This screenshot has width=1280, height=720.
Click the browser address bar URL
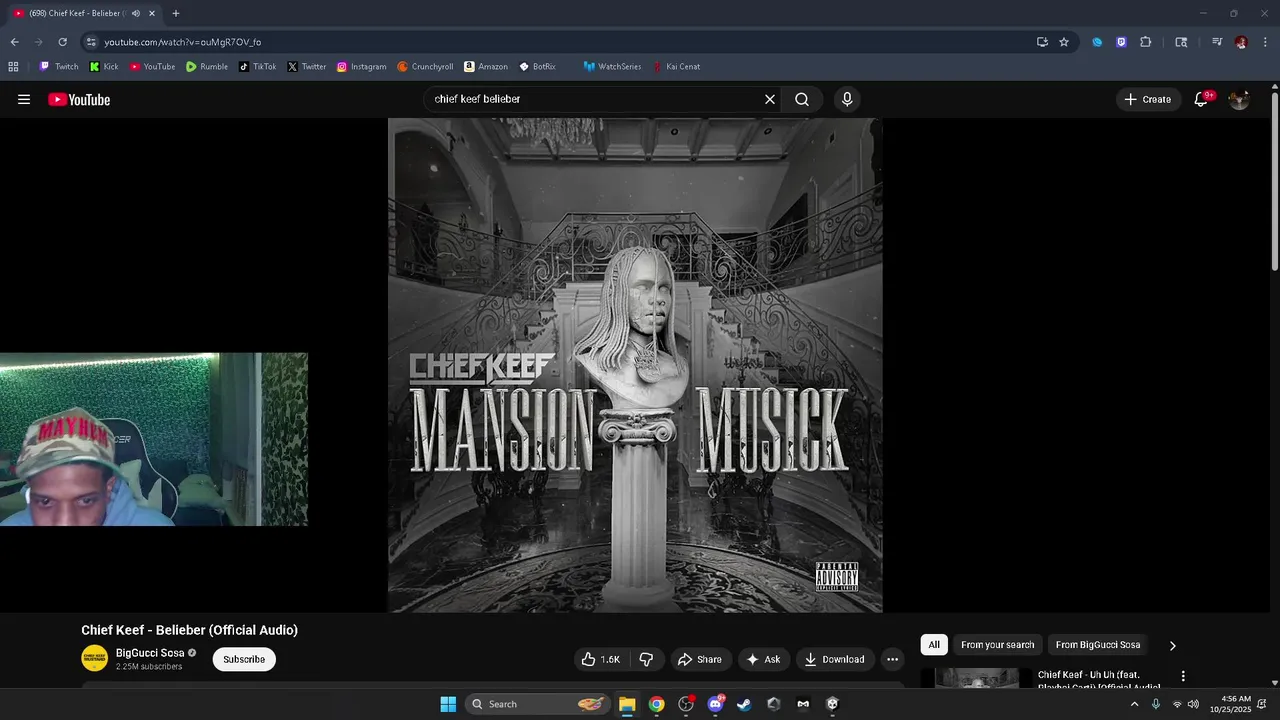pos(183,42)
